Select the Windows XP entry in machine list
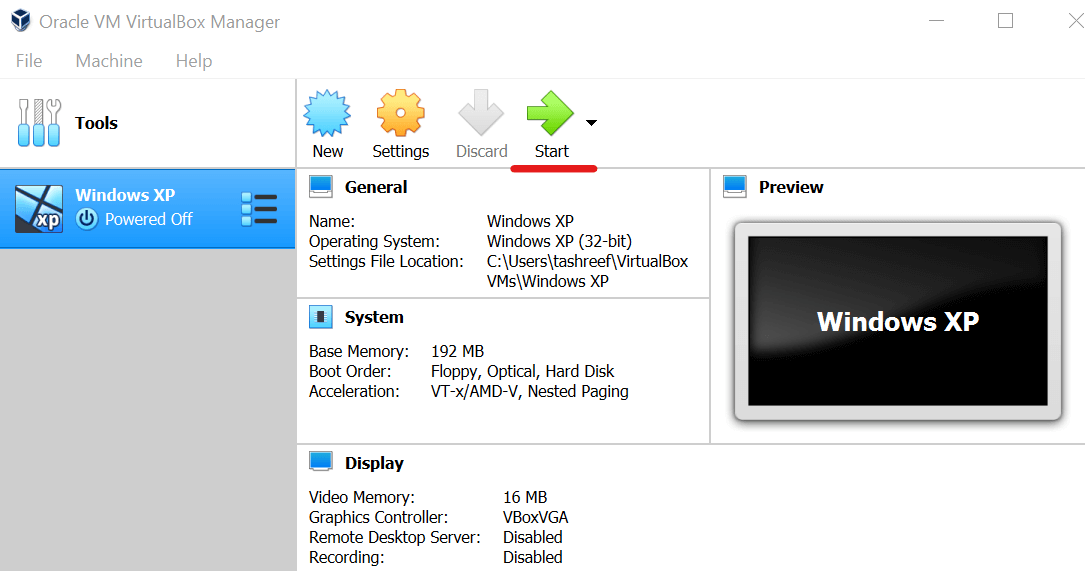The width and height of the screenshot is (1085, 571). tap(147, 208)
